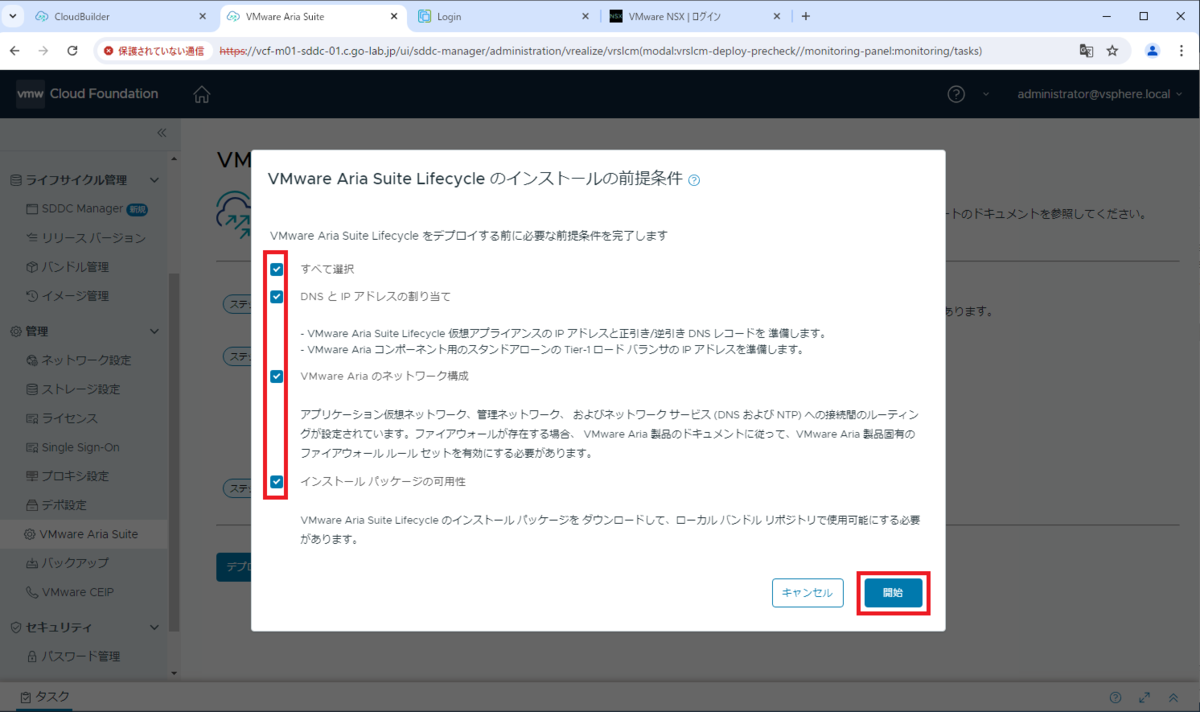Check the すべて選択 checkbox

click(x=277, y=269)
